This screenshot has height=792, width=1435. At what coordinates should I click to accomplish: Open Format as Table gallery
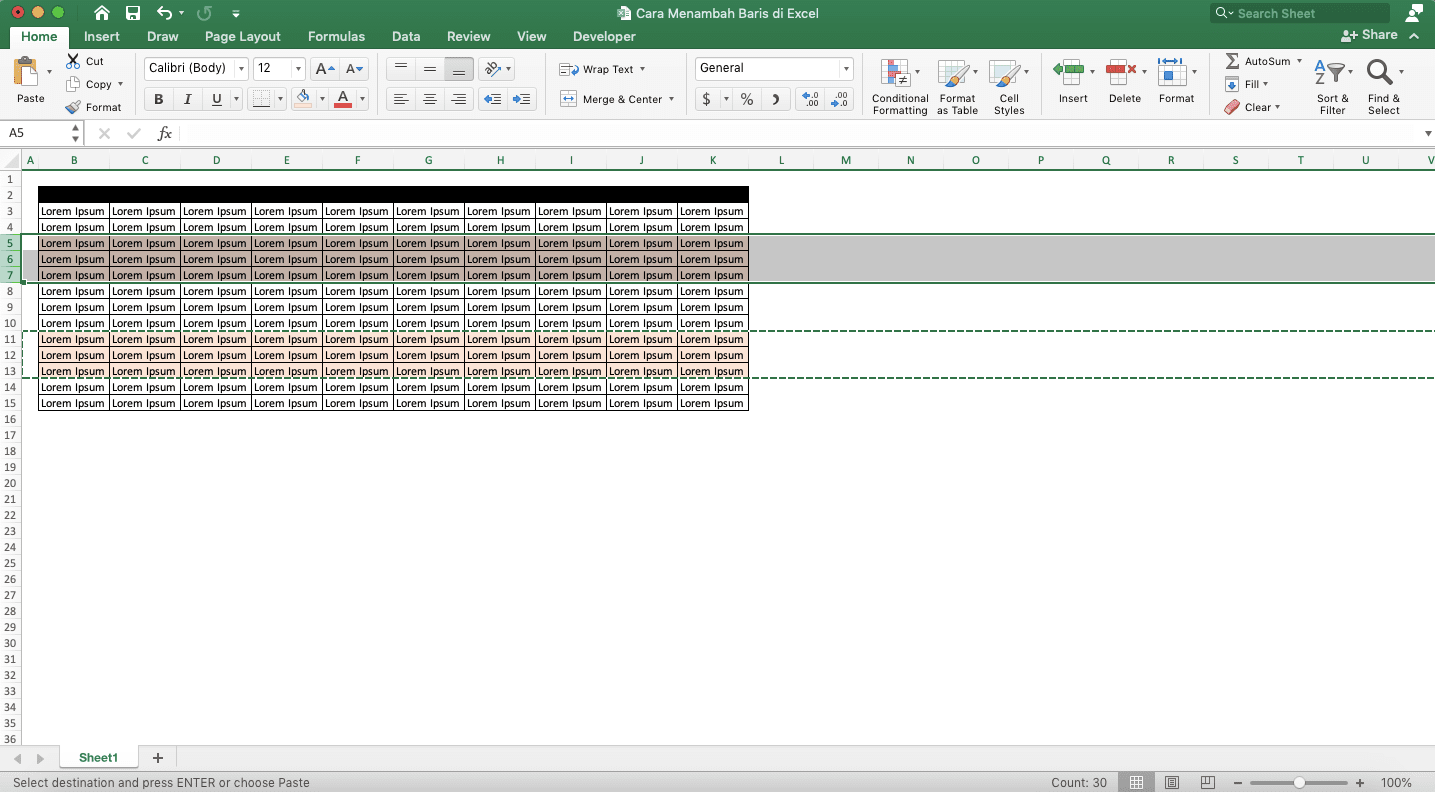click(957, 86)
